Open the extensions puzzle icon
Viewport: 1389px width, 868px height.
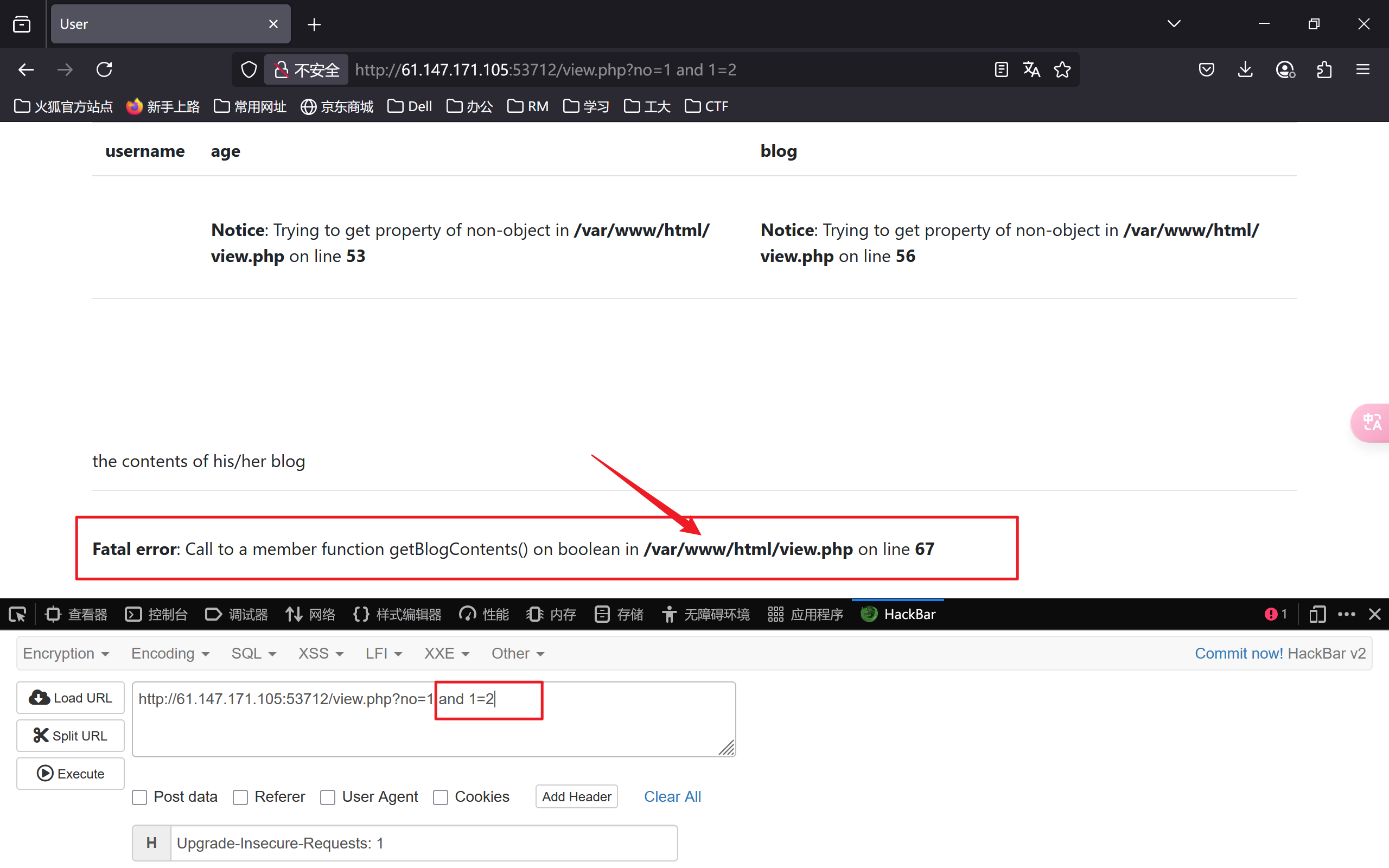coord(1324,69)
